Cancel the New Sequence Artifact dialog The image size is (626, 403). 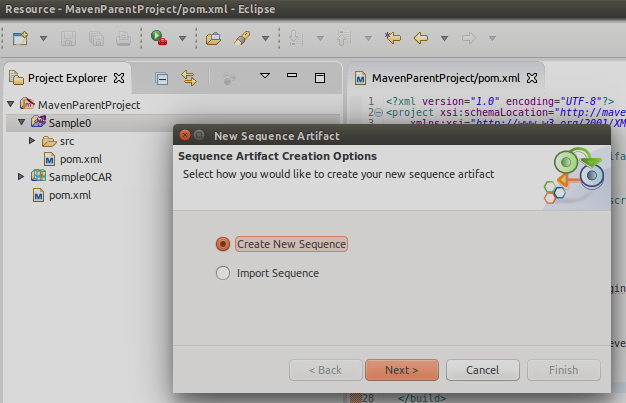point(482,370)
